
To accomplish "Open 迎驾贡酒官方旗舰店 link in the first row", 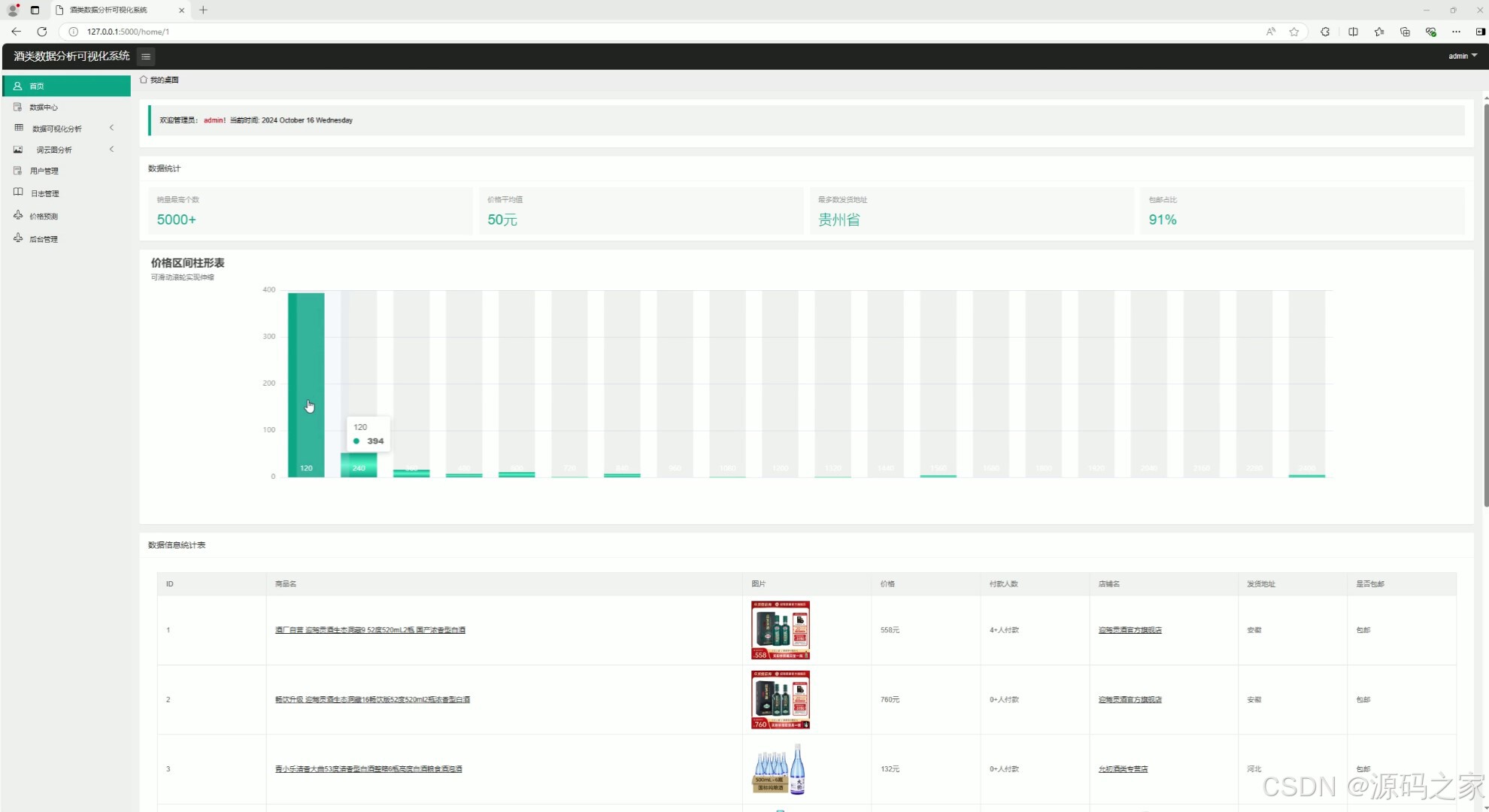I will 1130,630.
